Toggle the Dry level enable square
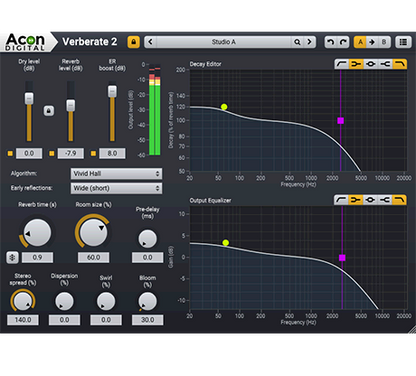416x376 pixels. click(x=10, y=153)
